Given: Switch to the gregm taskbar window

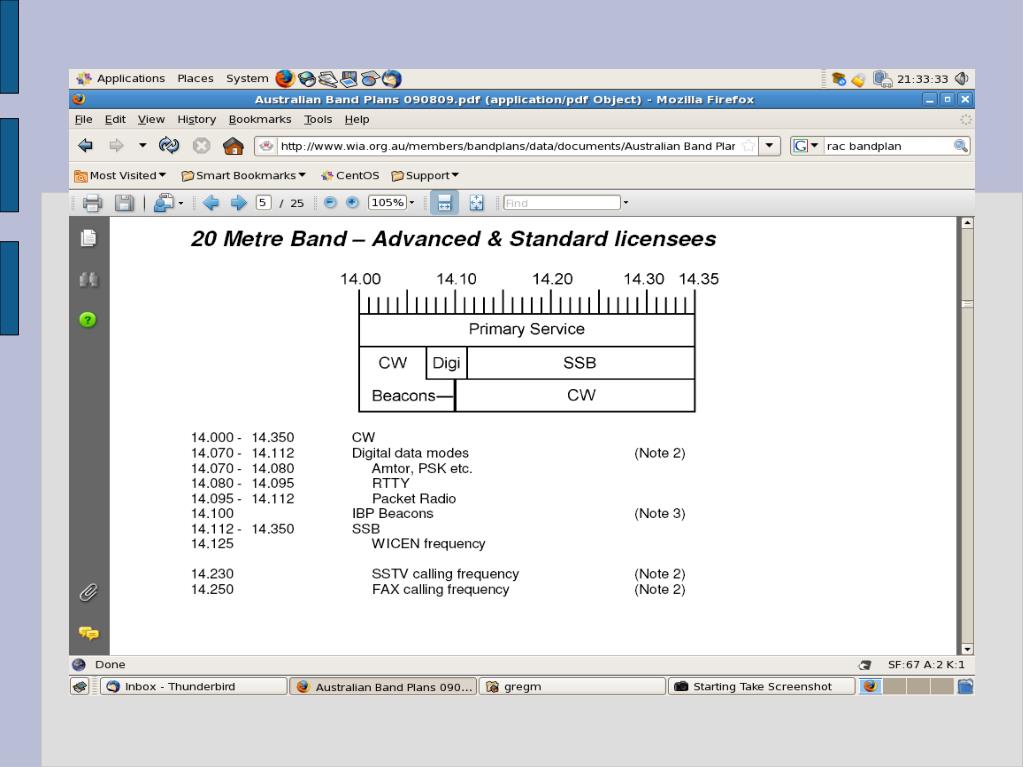Looking at the screenshot, I should click(572, 686).
